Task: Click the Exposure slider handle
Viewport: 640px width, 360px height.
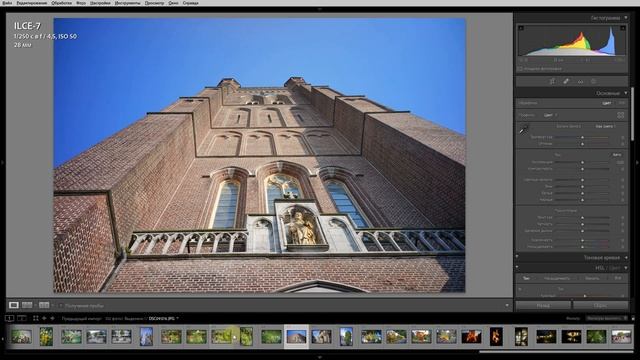Action: pyautogui.click(x=582, y=162)
